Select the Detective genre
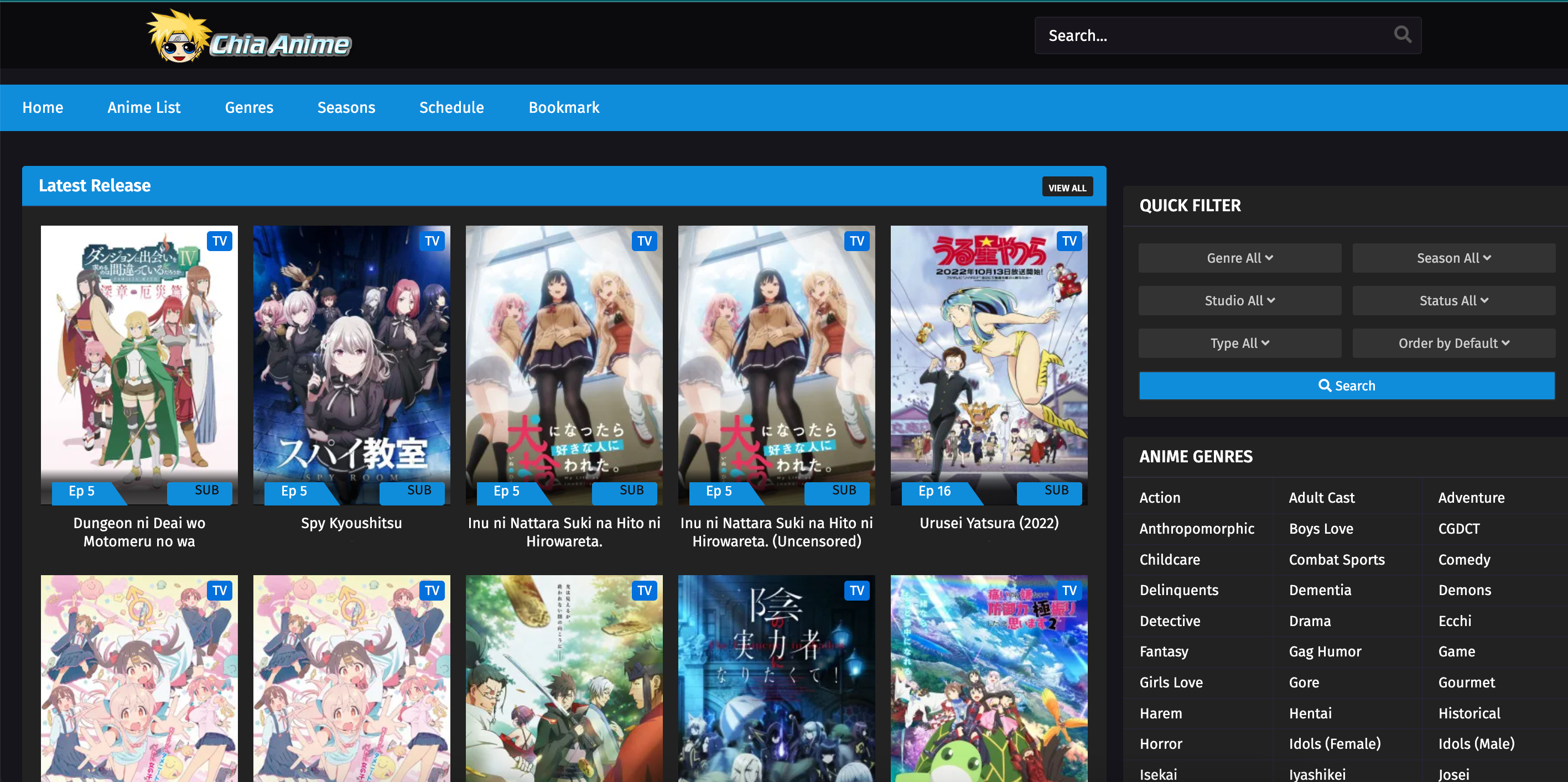 1169,621
